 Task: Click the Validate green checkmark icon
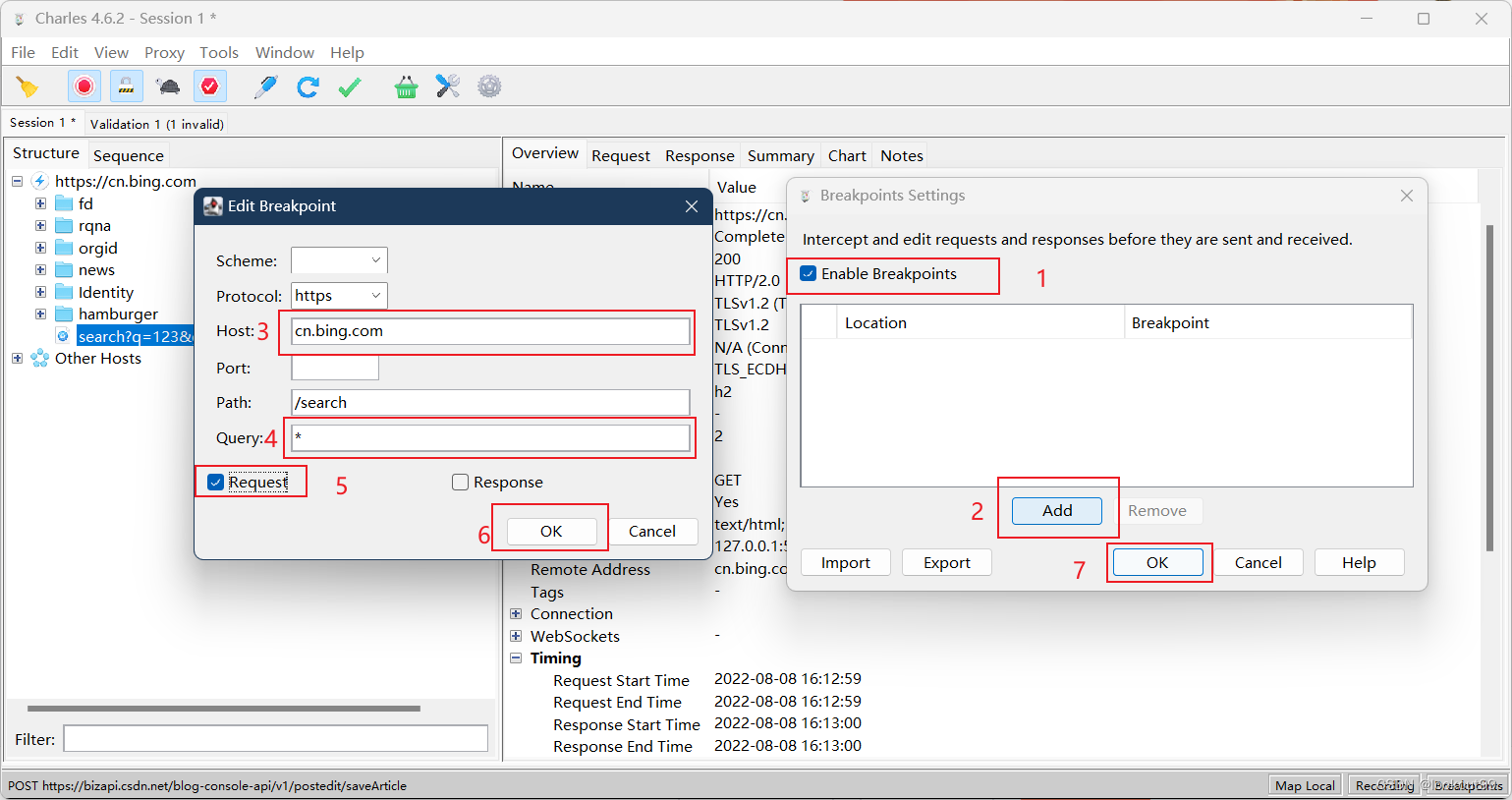pos(350,86)
